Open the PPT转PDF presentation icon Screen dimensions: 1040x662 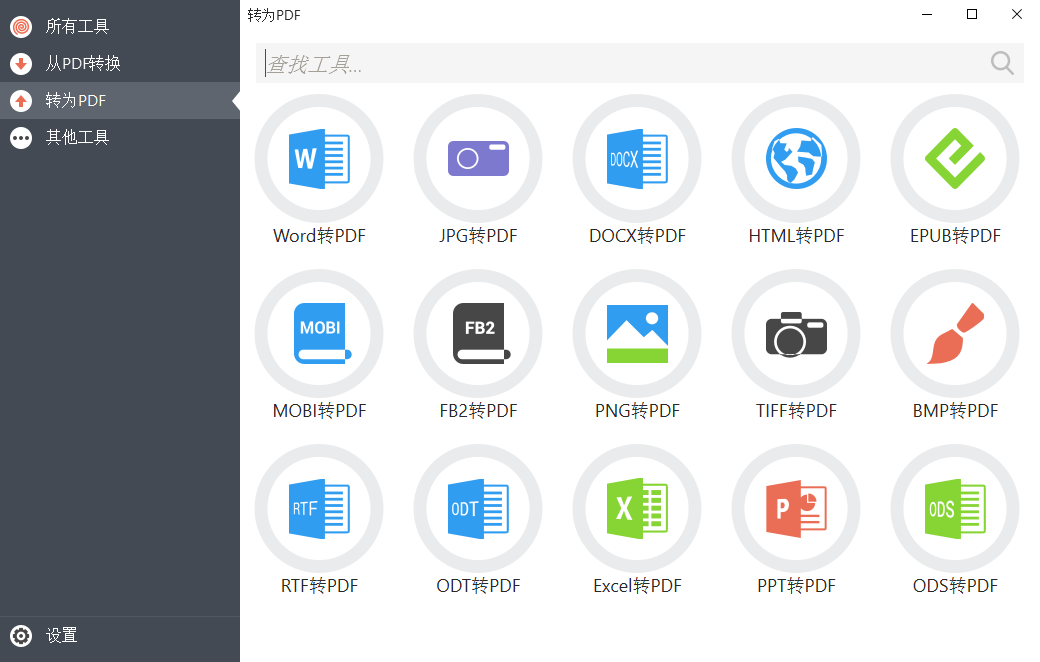click(x=796, y=509)
